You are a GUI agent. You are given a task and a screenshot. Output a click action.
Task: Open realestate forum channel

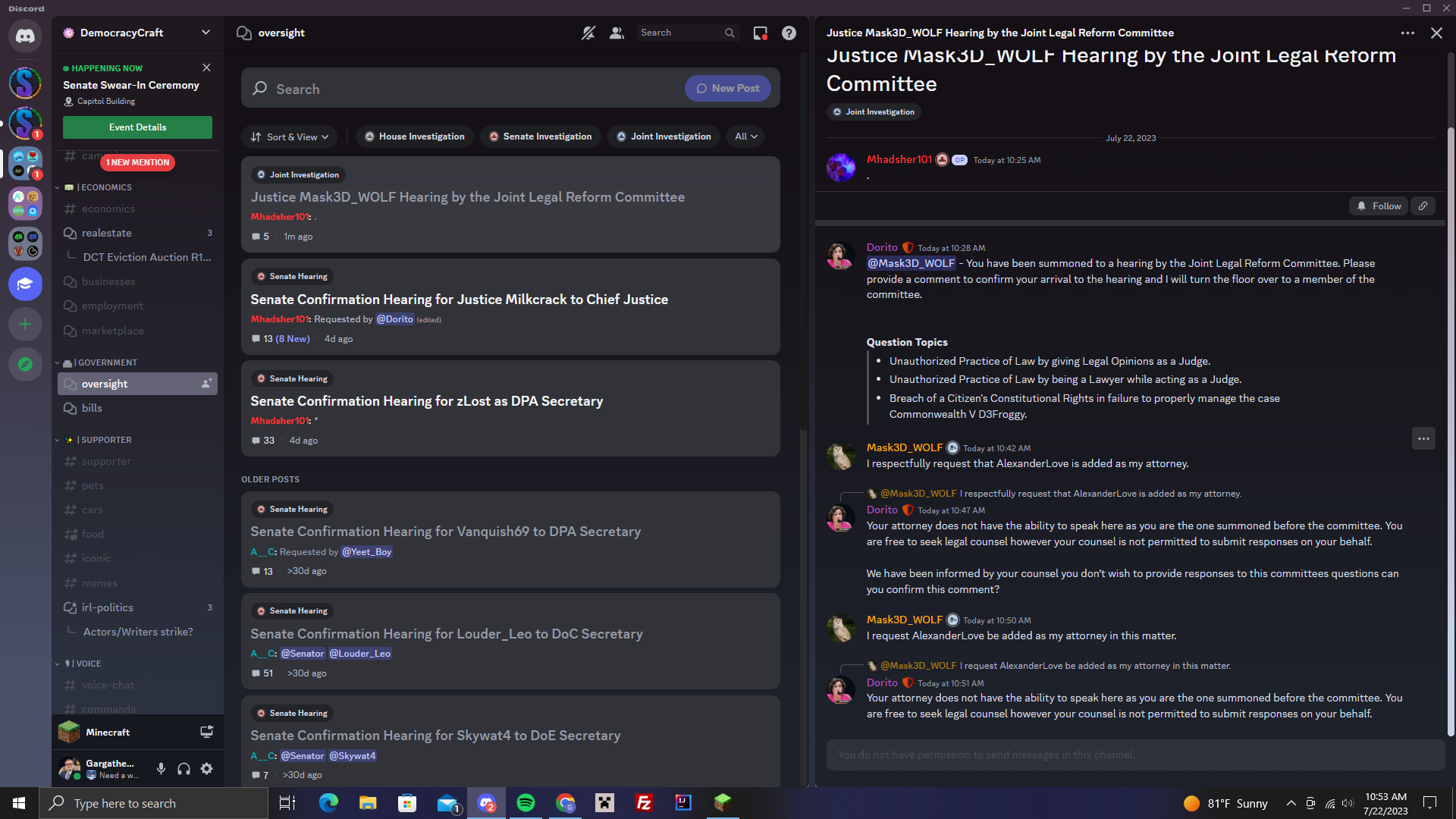point(137,233)
